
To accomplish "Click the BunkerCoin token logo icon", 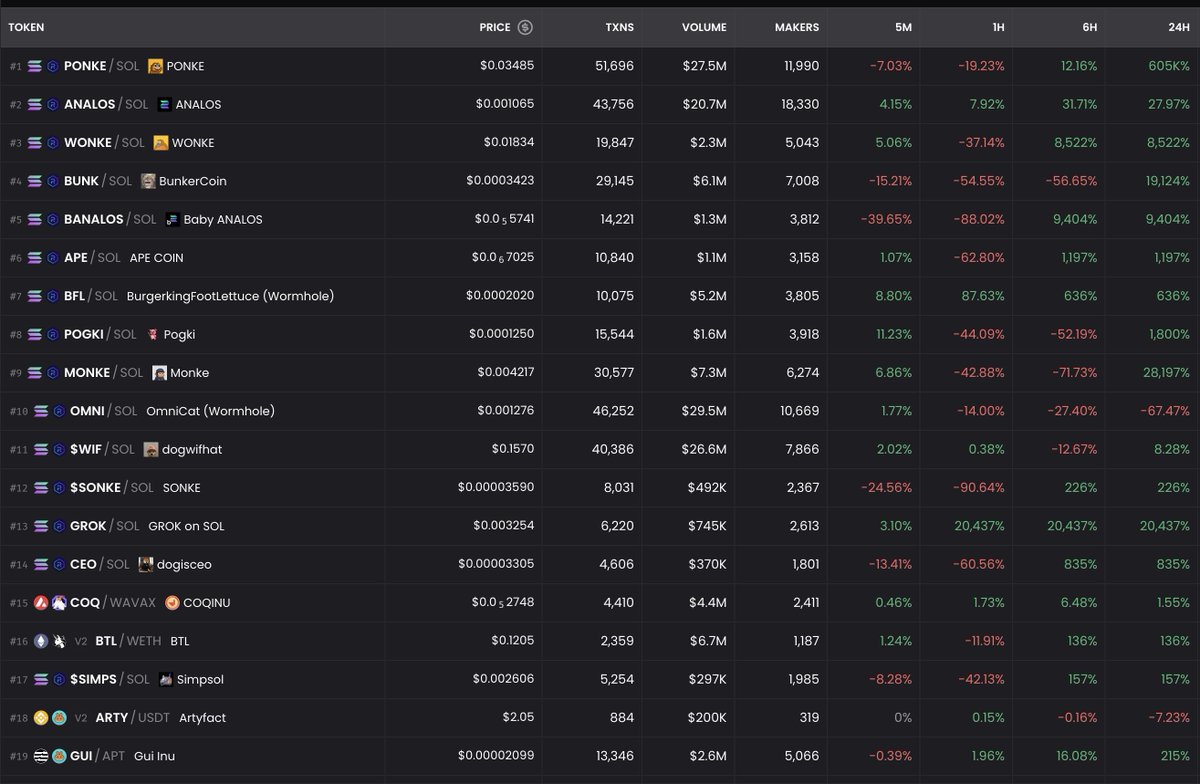I will [148, 181].
